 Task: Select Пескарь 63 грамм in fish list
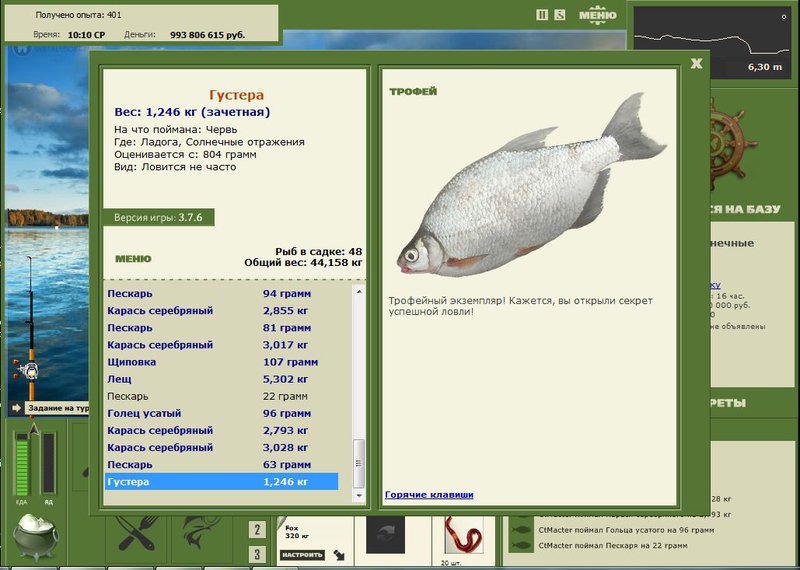point(221,465)
